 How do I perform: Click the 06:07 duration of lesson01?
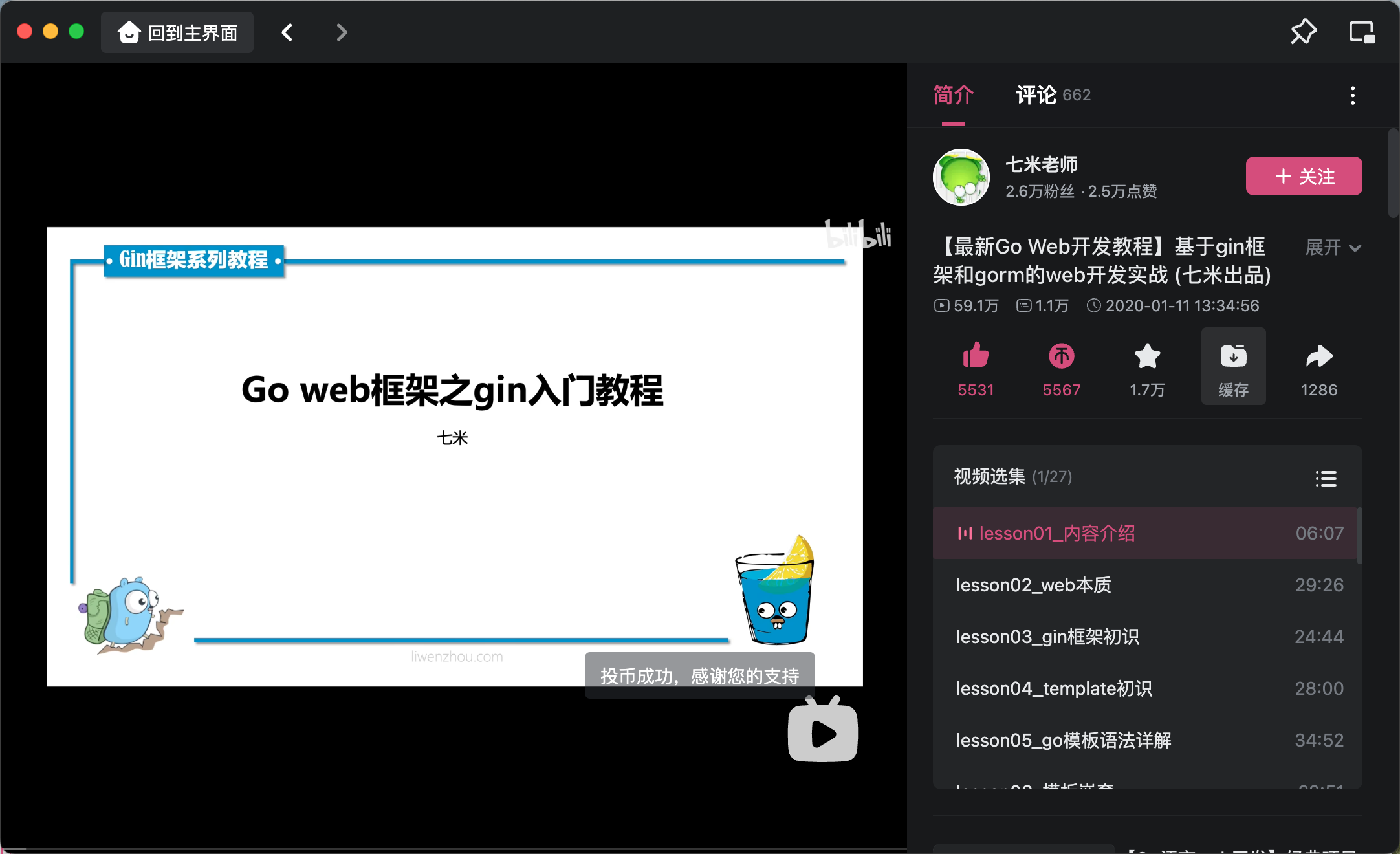[x=1319, y=533]
